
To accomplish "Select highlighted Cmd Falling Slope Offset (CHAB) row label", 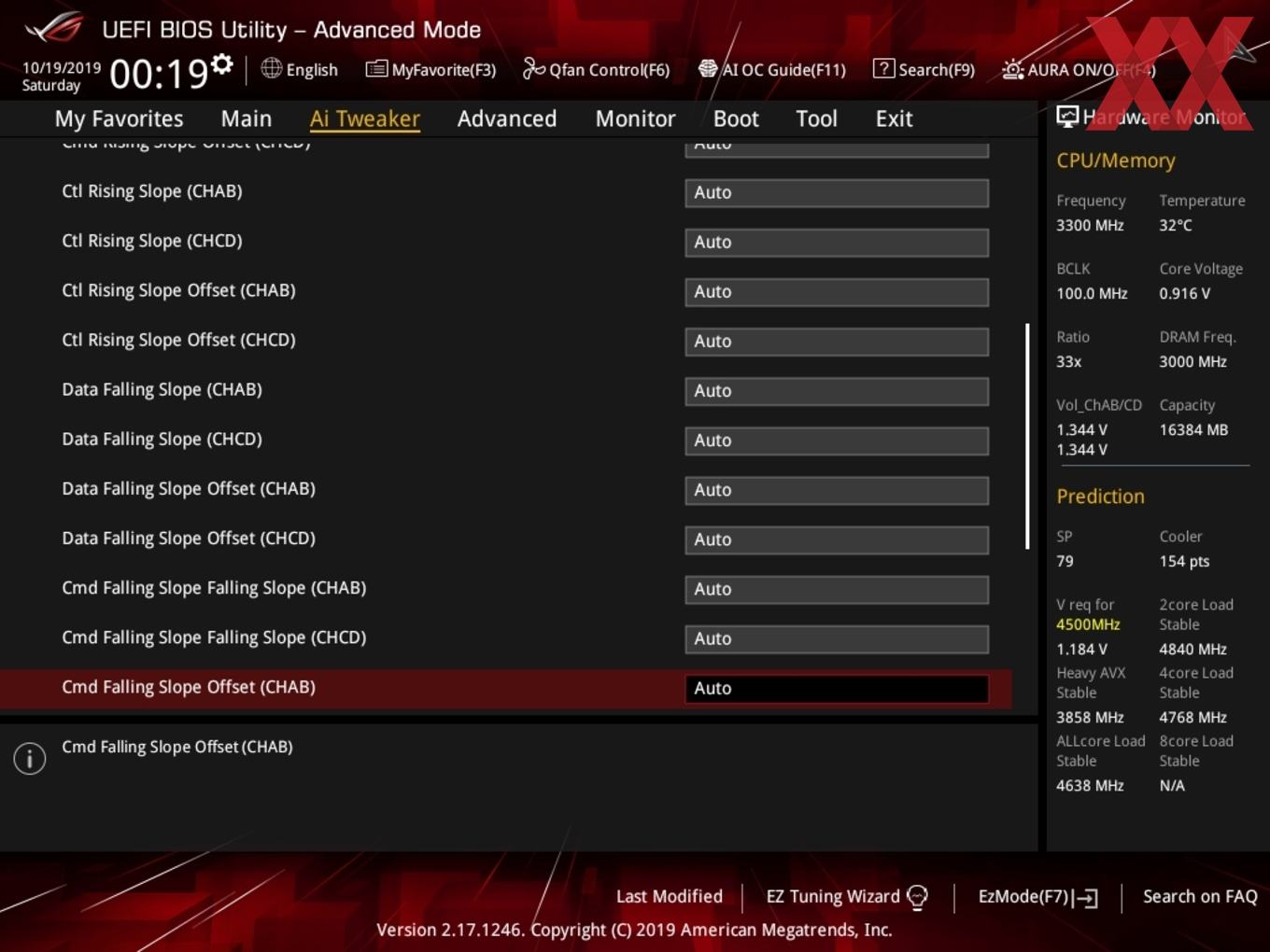I will click(189, 687).
